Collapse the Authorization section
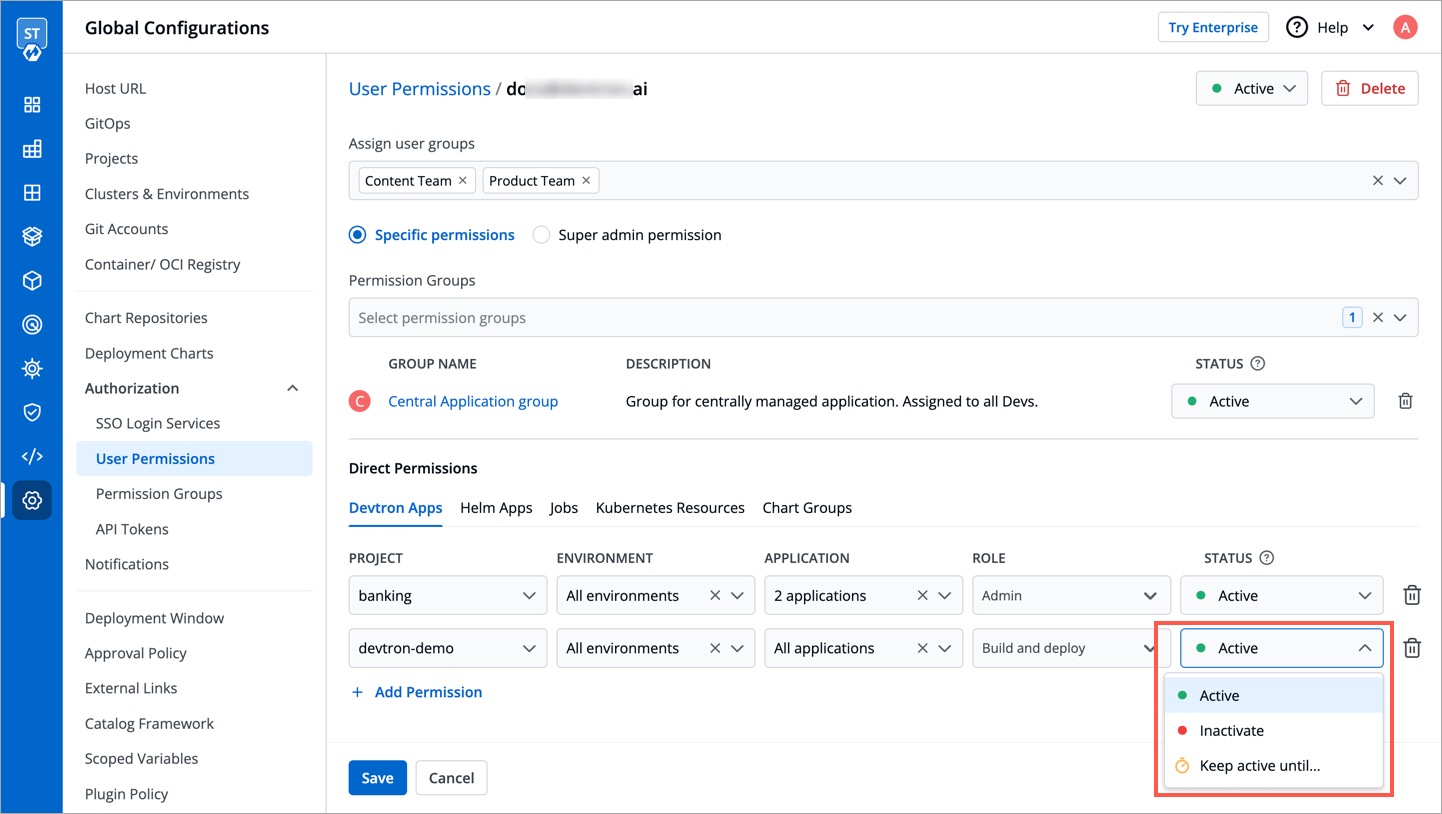The image size is (1442, 814). (293, 388)
